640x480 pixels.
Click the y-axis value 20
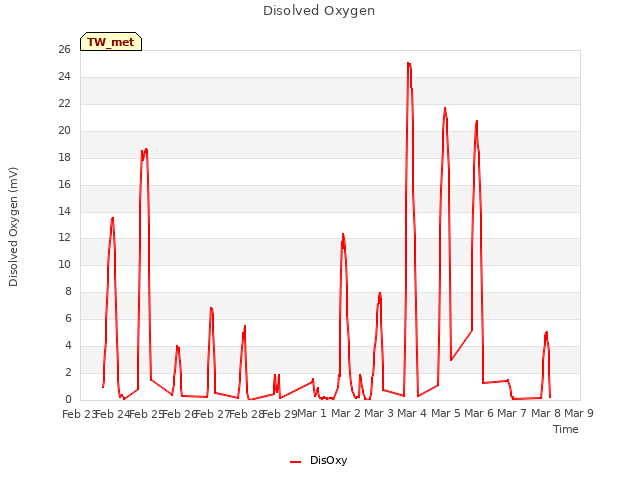coord(64,130)
